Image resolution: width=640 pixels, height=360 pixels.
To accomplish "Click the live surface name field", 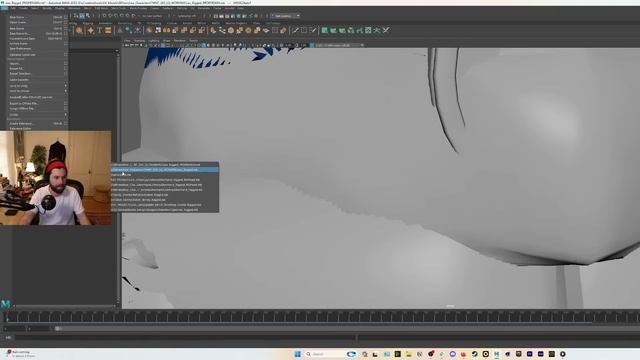I will pyautogui.click(x=152, y=16).
